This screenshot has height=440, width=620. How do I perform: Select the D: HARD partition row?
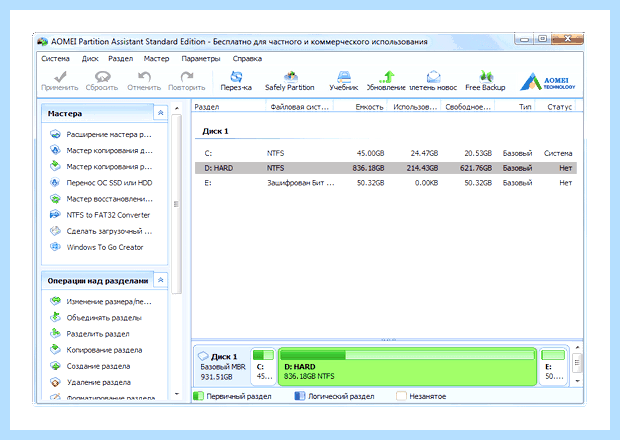pyautogui.click(x=386, y=168)
